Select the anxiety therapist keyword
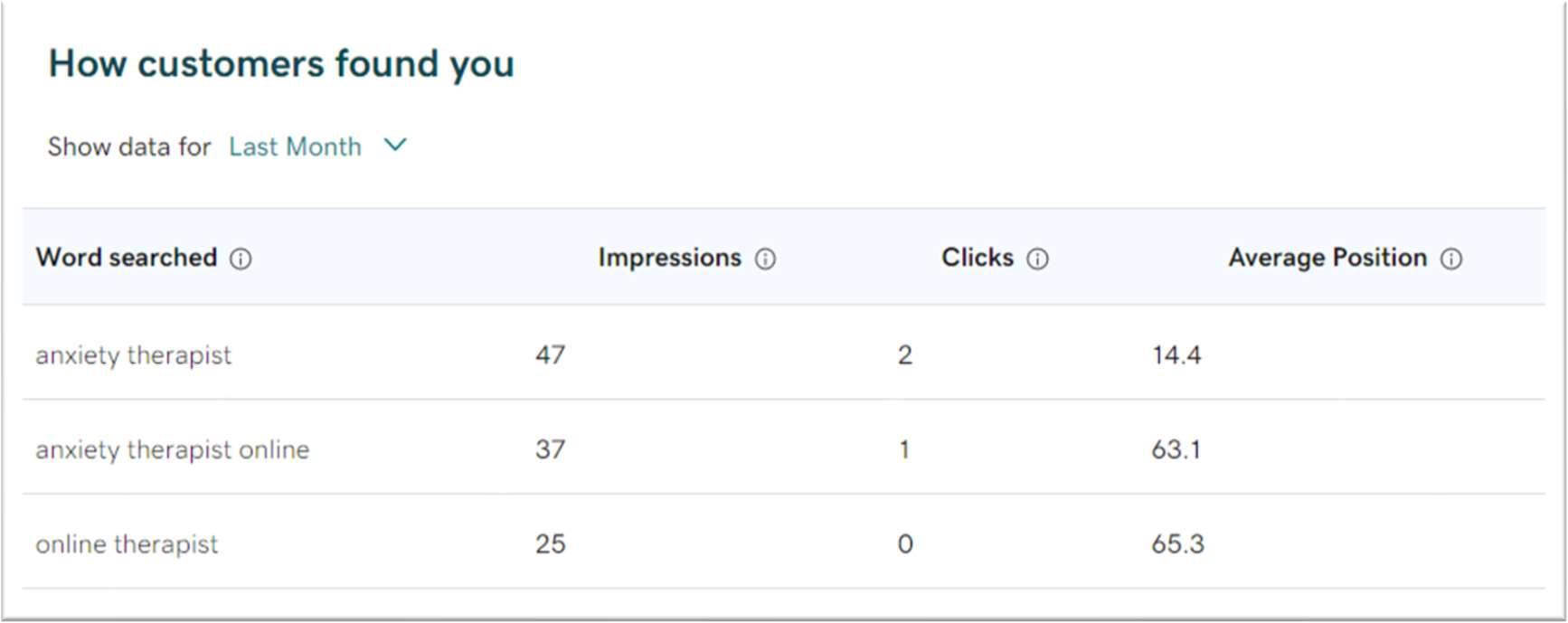 click(134, 355)
